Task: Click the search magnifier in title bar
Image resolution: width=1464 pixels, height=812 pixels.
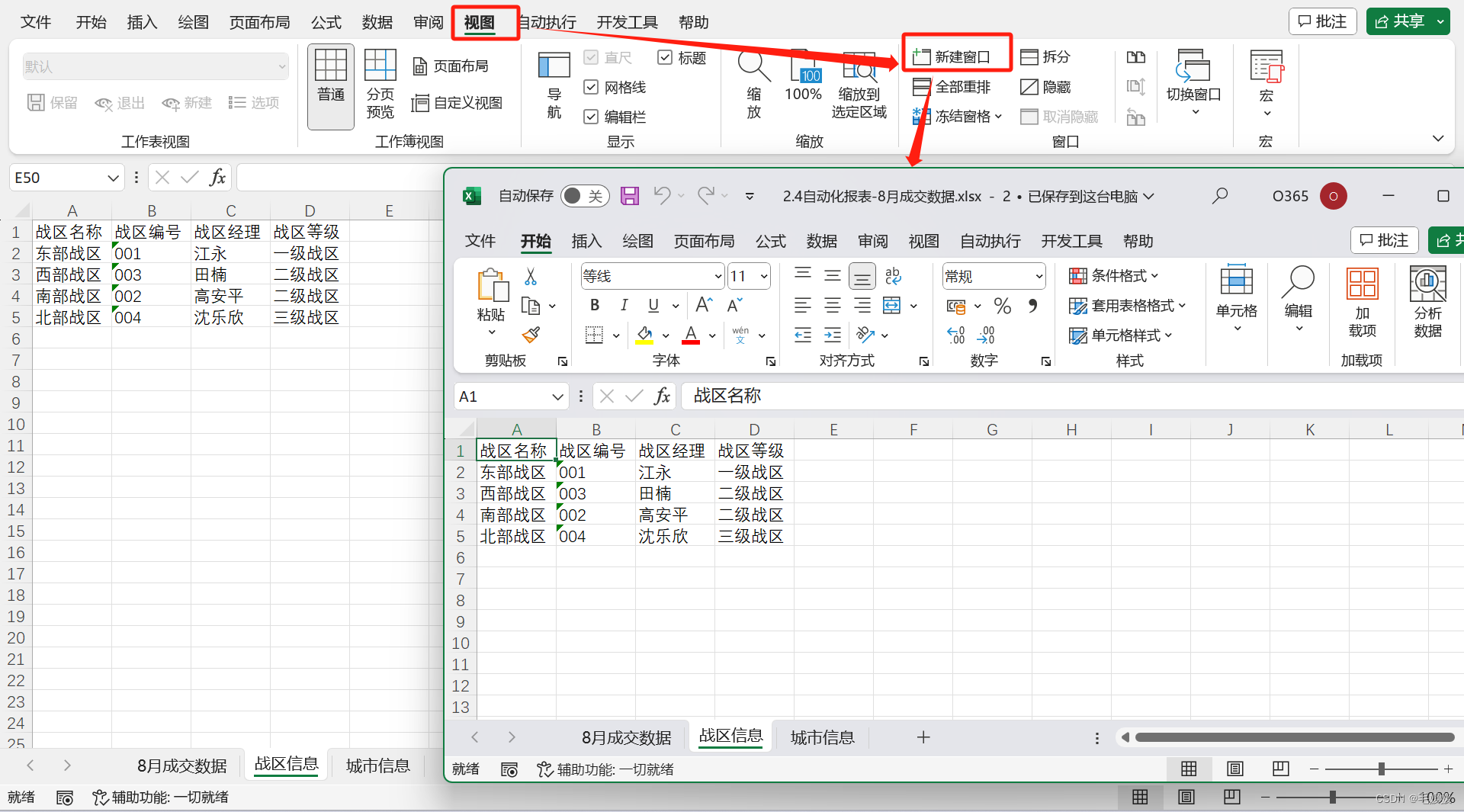Action: pos(1220,196)
